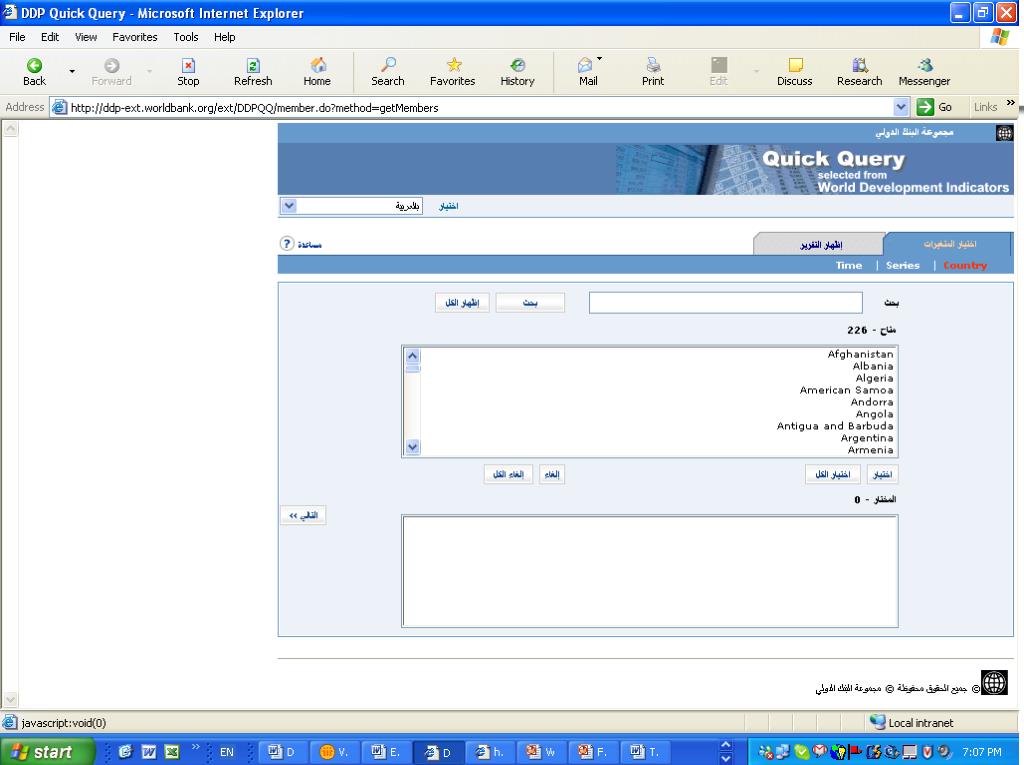Print the current page
The height and width of the screenshot is (765, 1024).
[652, 71]
